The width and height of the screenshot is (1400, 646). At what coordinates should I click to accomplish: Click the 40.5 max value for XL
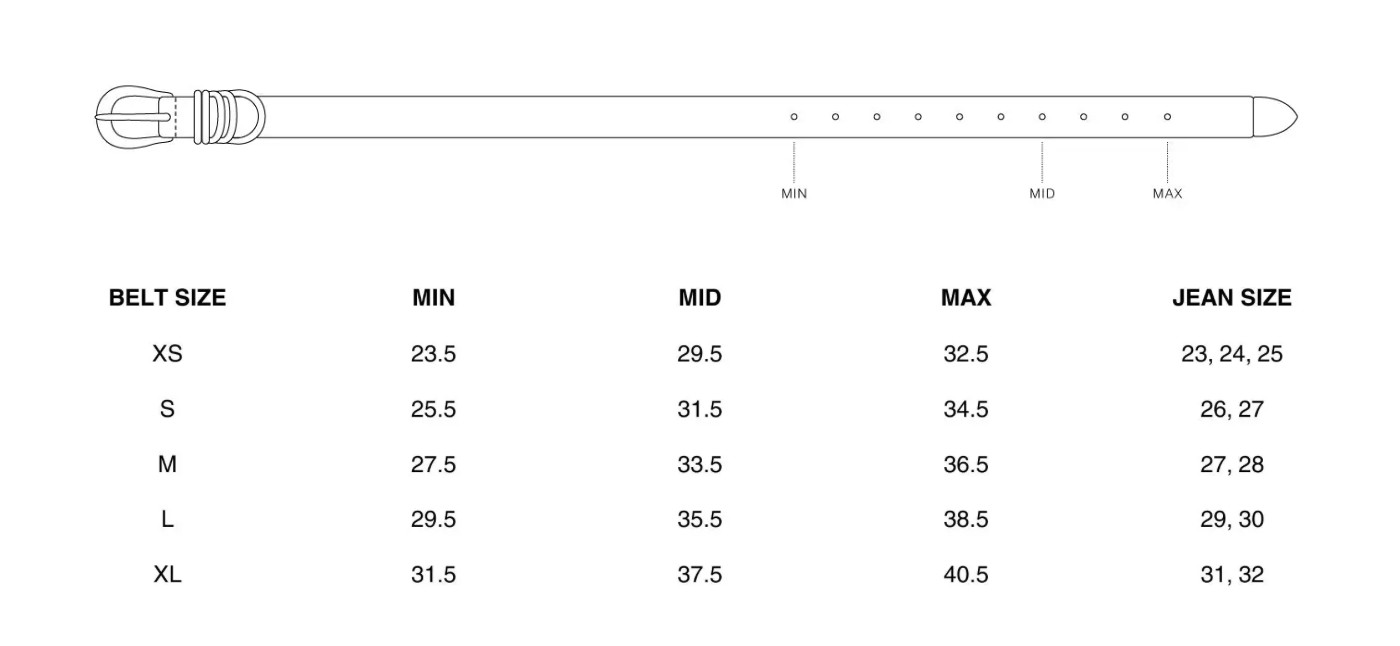[966, 575]
